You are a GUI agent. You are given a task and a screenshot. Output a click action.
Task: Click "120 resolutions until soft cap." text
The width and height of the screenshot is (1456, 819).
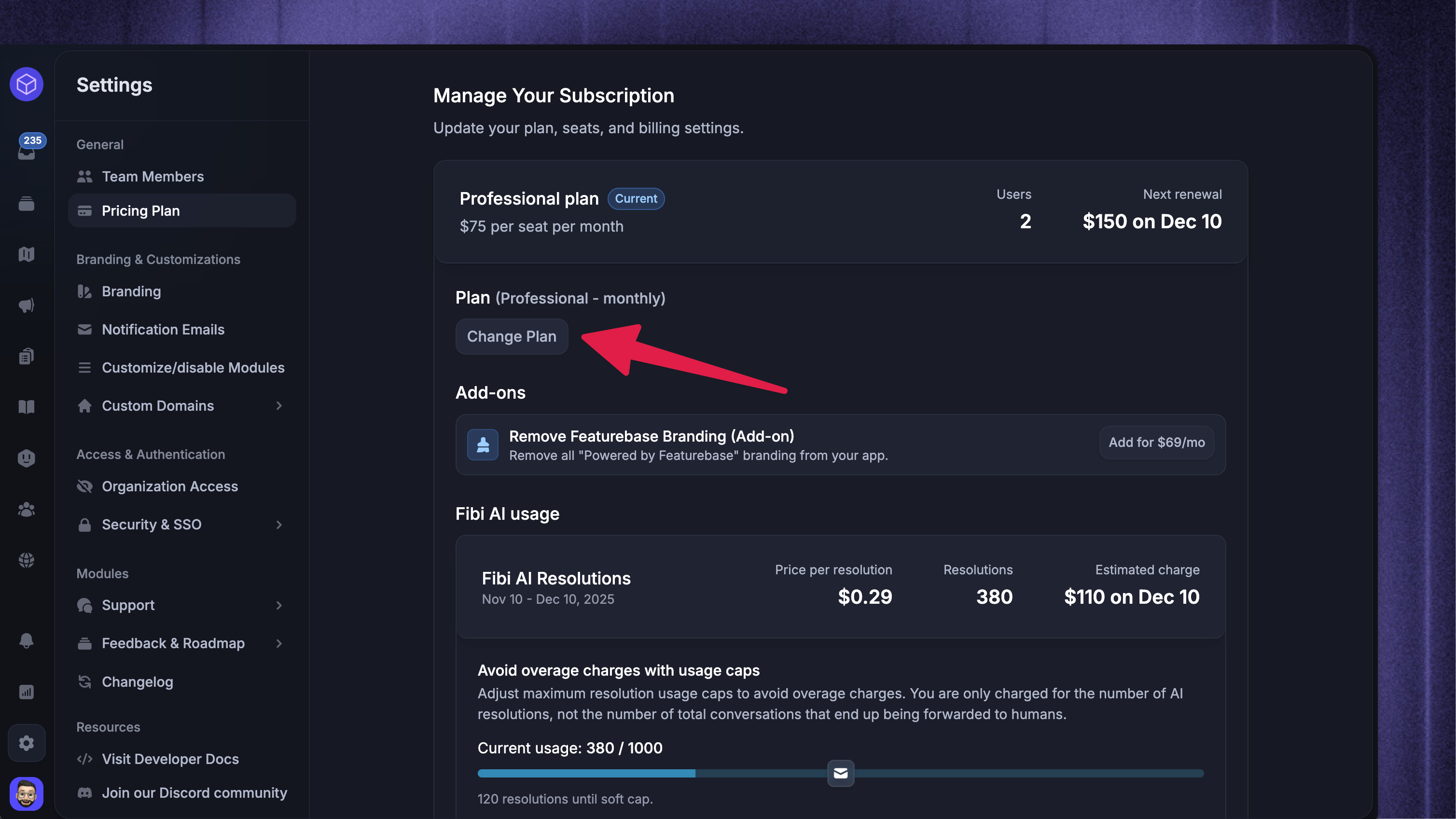point(565,799)
